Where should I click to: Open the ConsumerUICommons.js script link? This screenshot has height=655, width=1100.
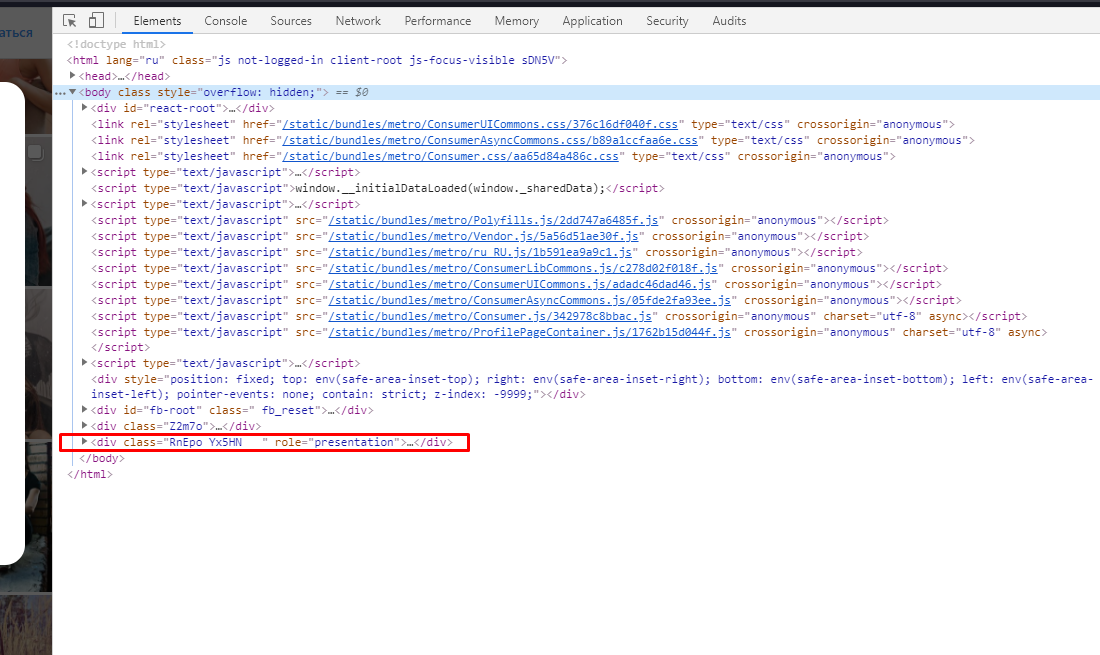520,284
